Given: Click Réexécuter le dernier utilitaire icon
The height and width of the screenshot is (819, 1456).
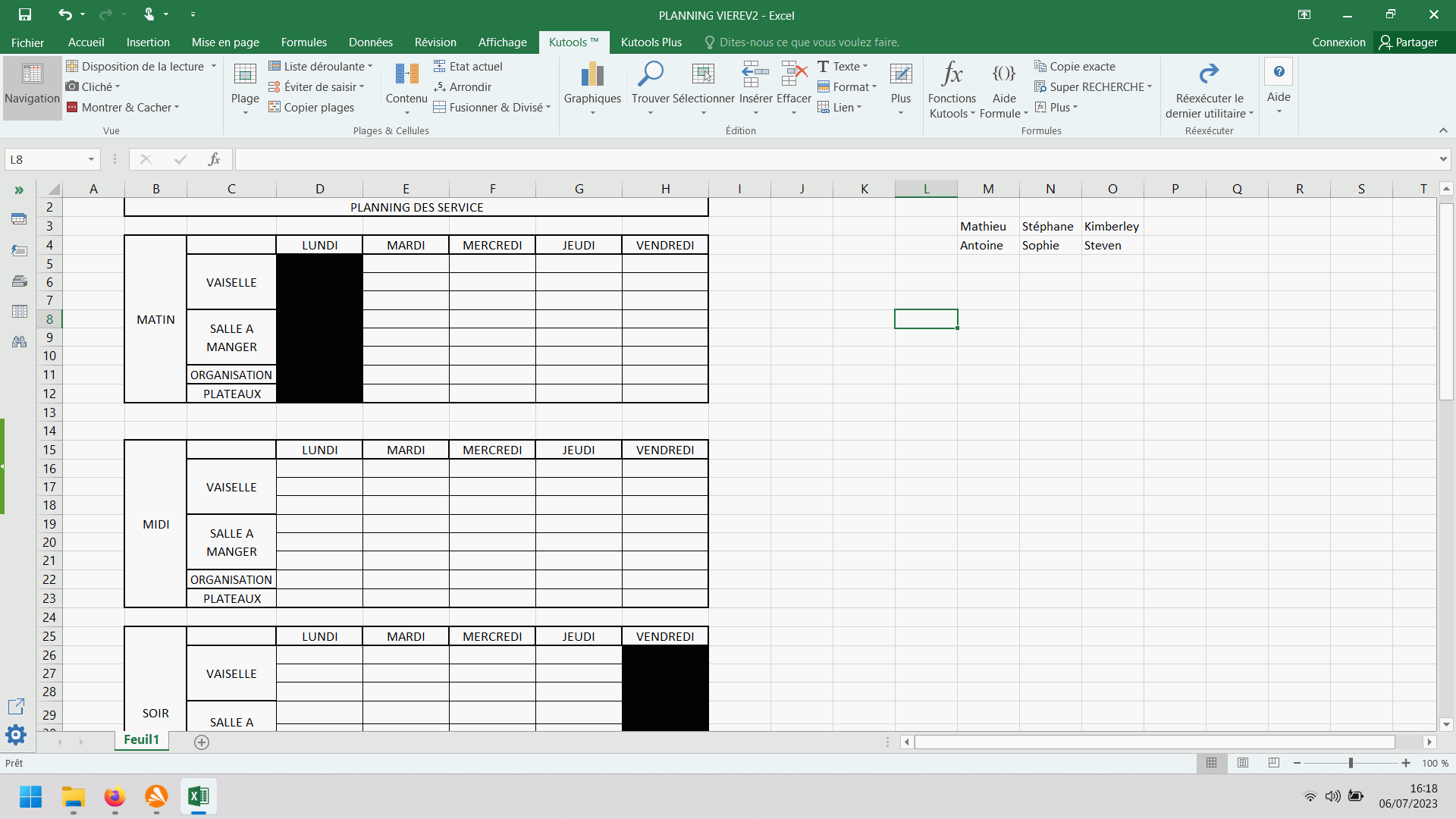Looking at the screenshot, I should pos(1209,74).
